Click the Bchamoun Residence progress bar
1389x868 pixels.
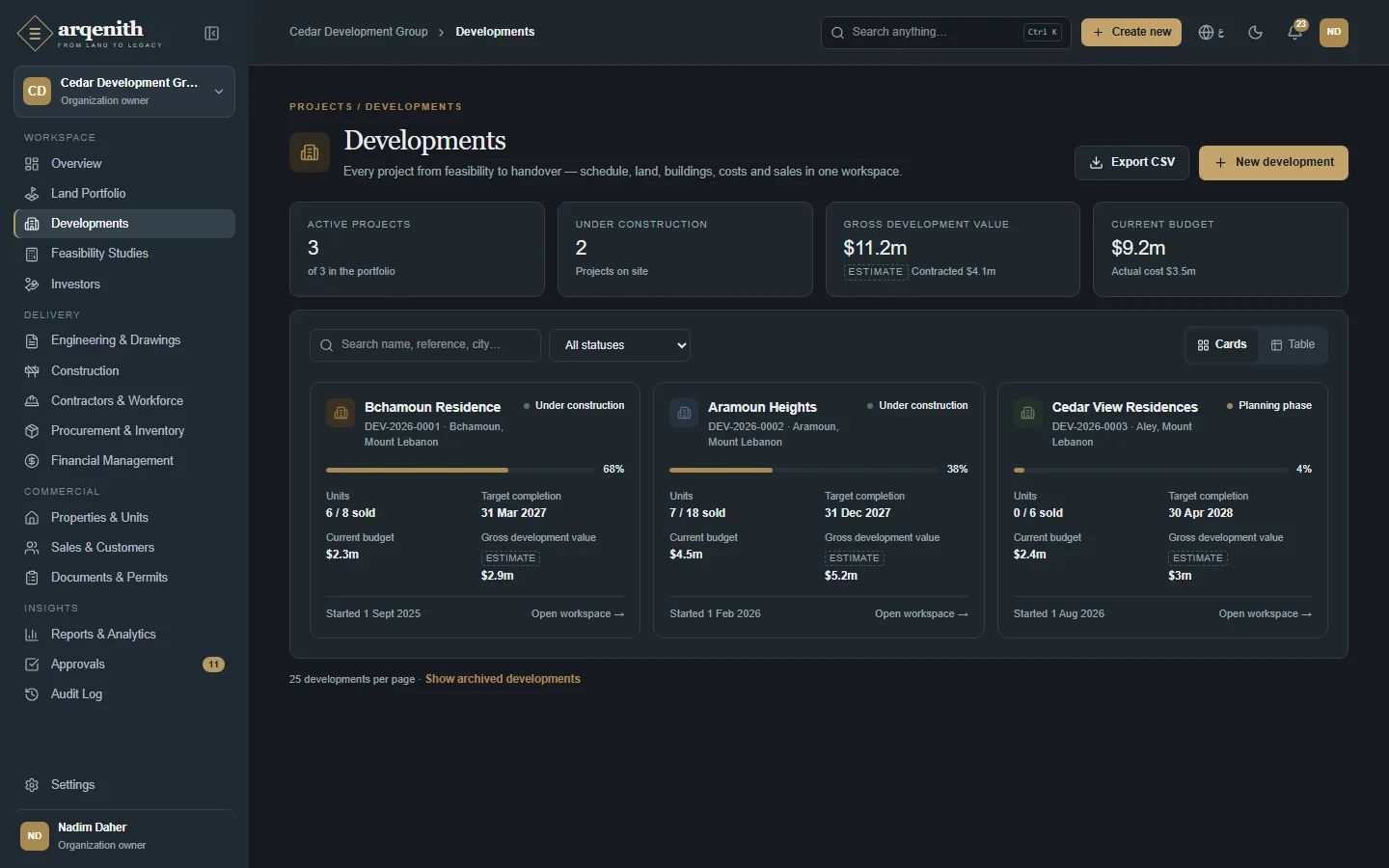460,470
